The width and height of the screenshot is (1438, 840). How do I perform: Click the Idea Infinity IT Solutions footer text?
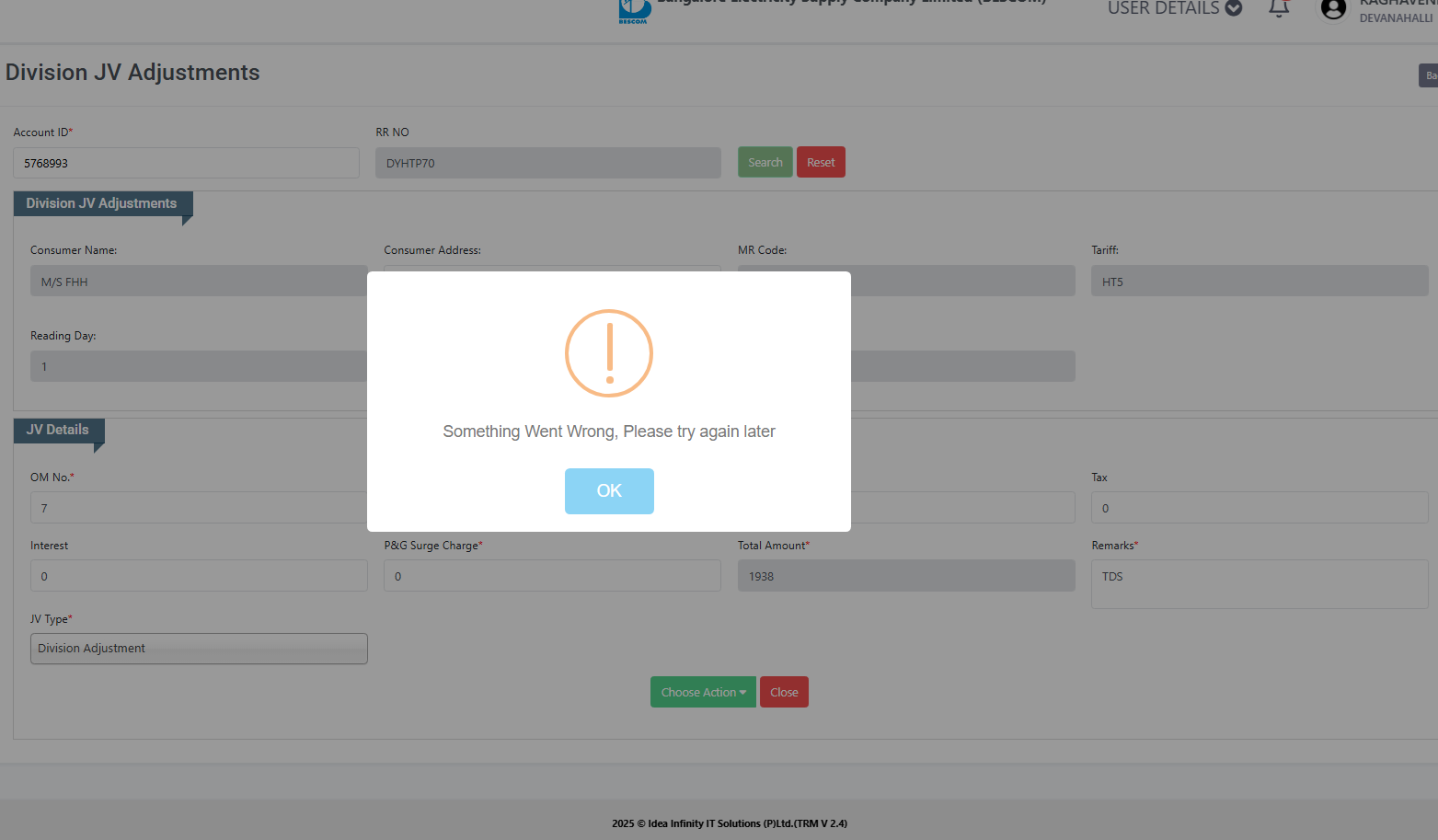(730, 823)
